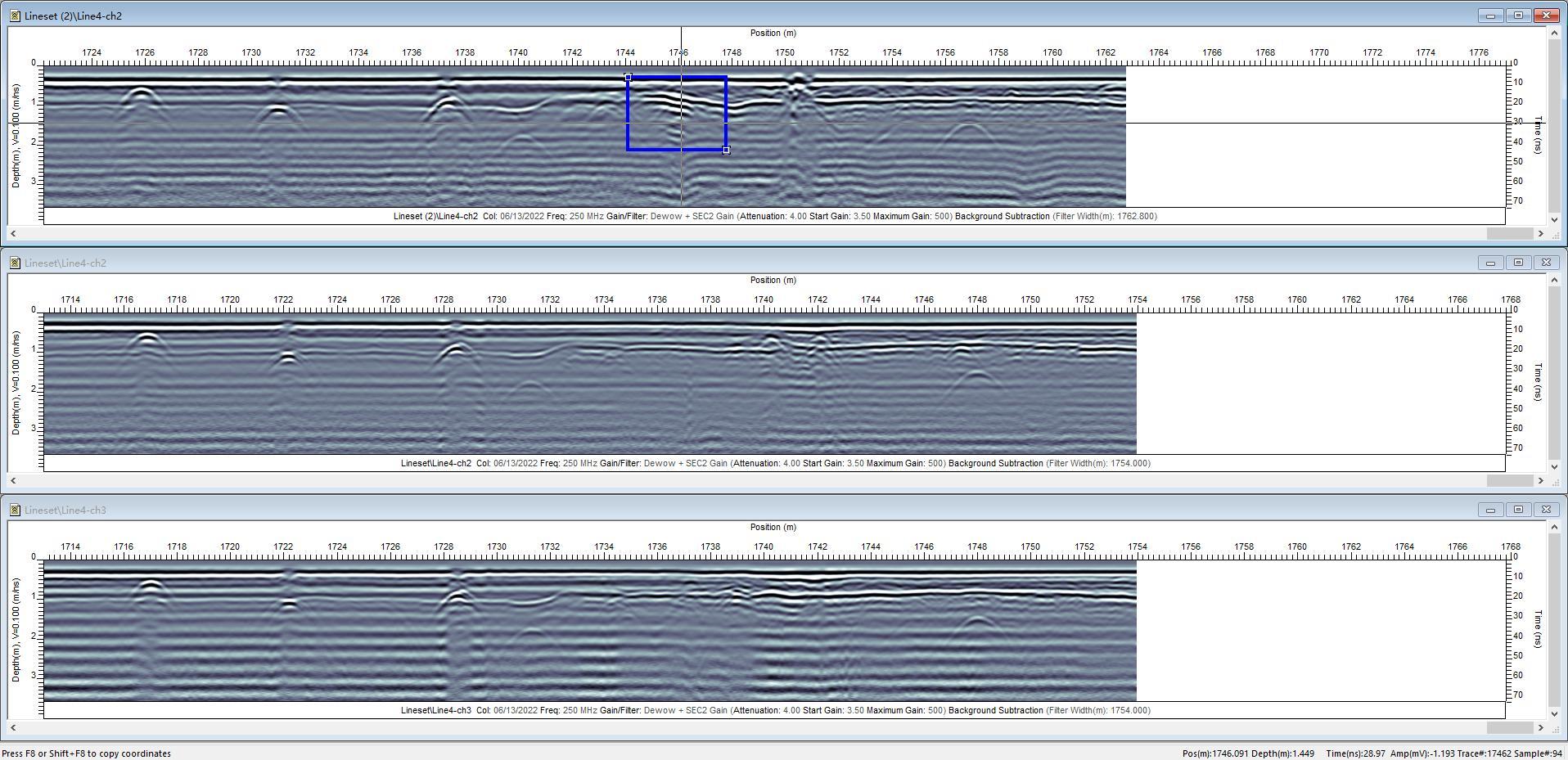Screen dimensions: 1568x760
Task: Click the middle Lineset\Line4-ch2 window title icon
Action: pyautogui.click(x=15, y=263)
